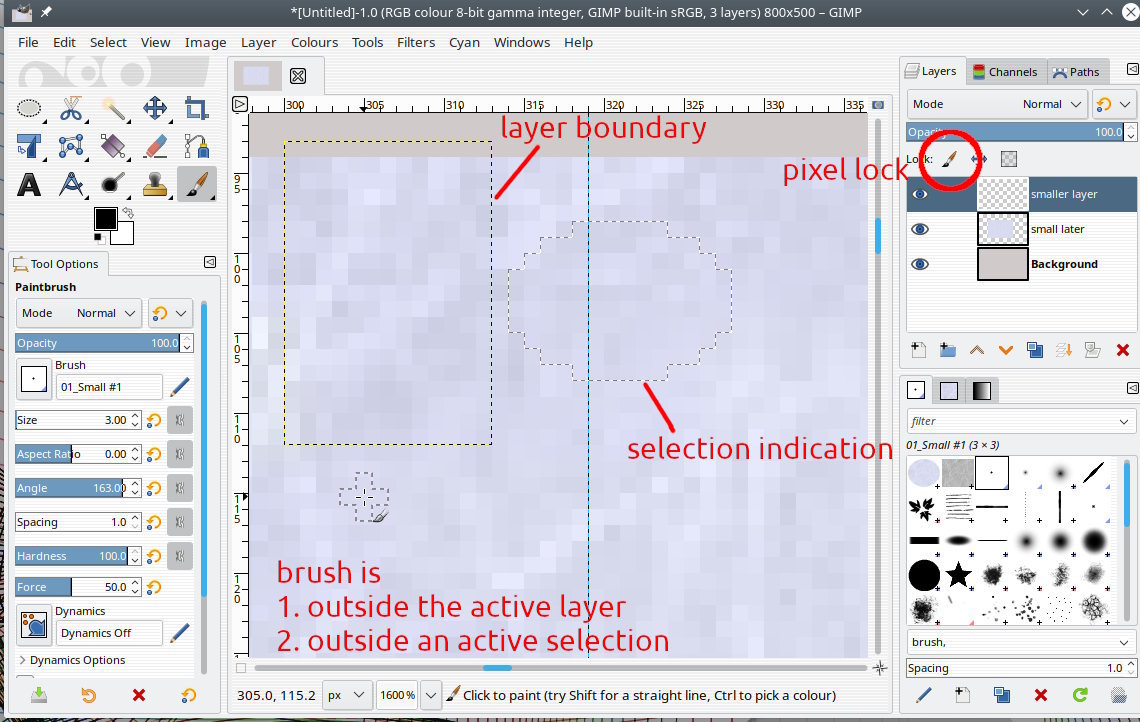Select the Scissors Select tool

pos(71,109)
